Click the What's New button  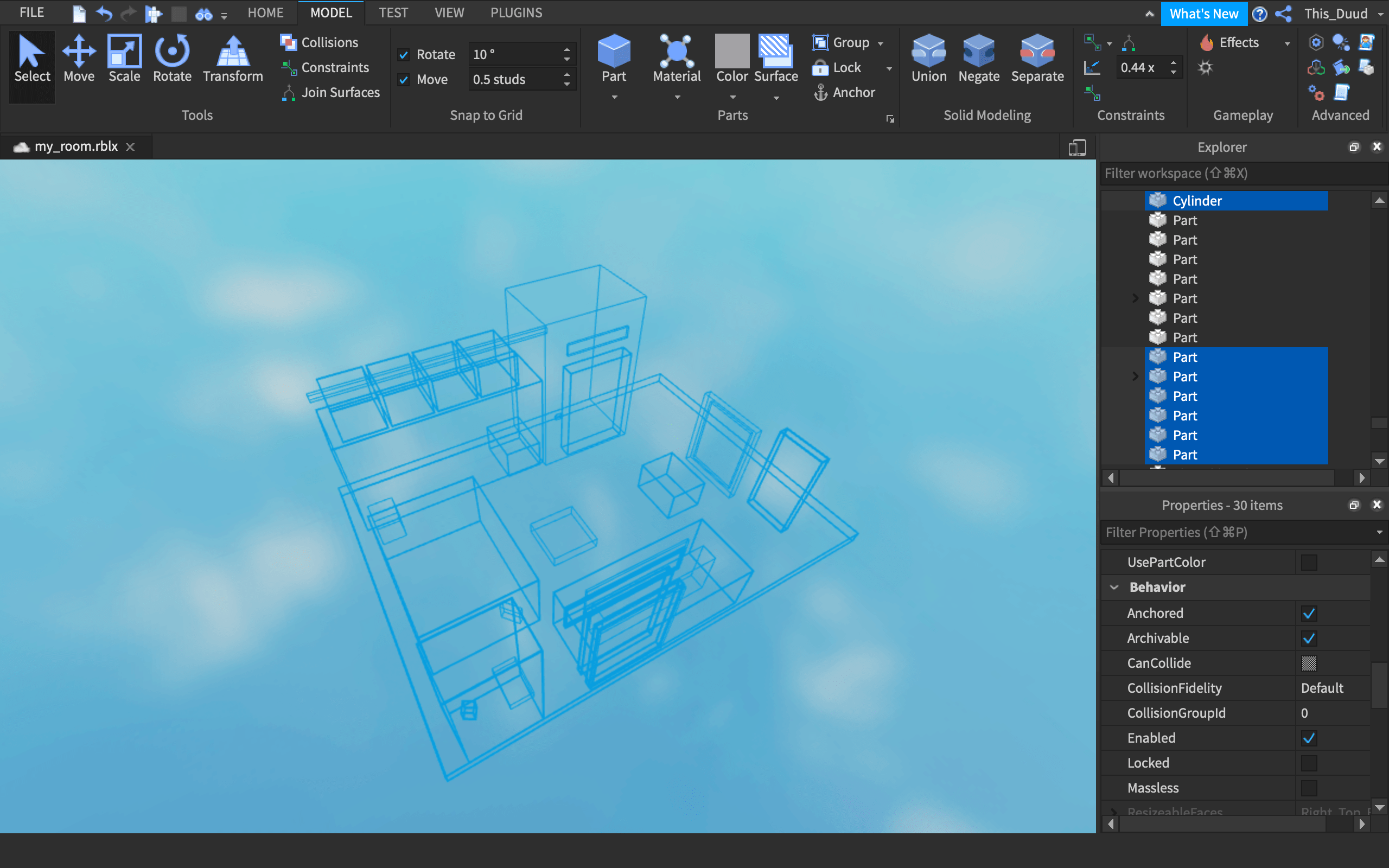1203,14
